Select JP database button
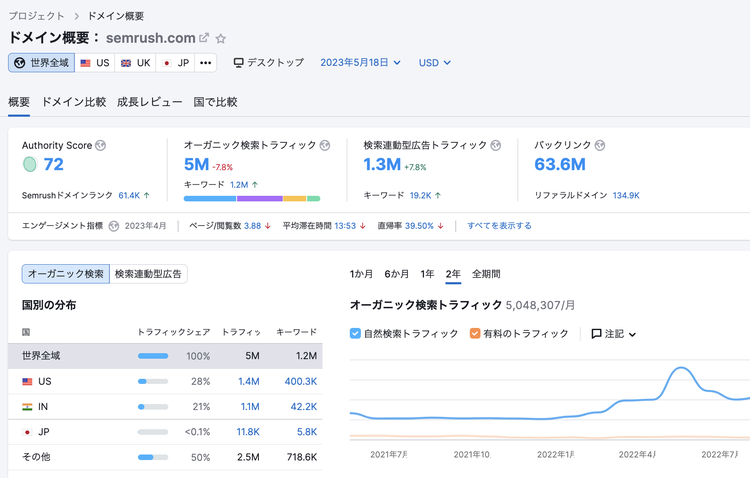The width and height of the screenshot is (750, 478). (x=176, y=63)
